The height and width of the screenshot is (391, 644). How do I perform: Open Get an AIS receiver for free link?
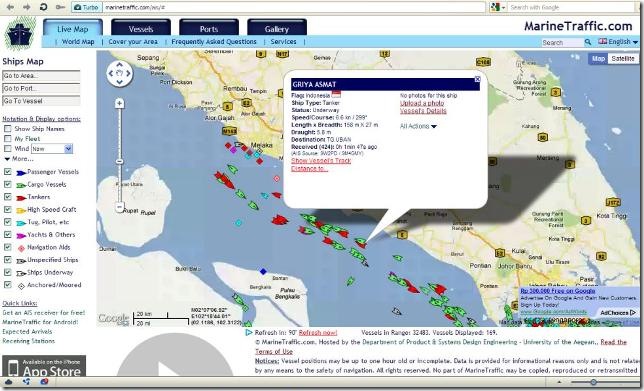pos(44,313)
